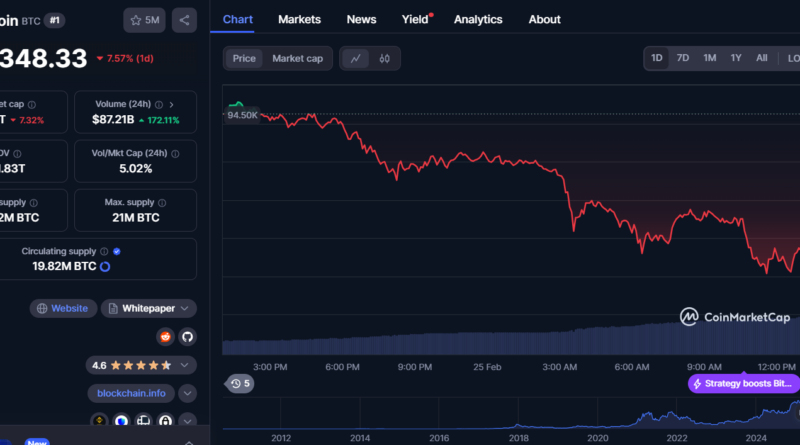Click info icon next to Market cap label
The width and height of the screenshot is (800, 445).
[x=32, y=105]
